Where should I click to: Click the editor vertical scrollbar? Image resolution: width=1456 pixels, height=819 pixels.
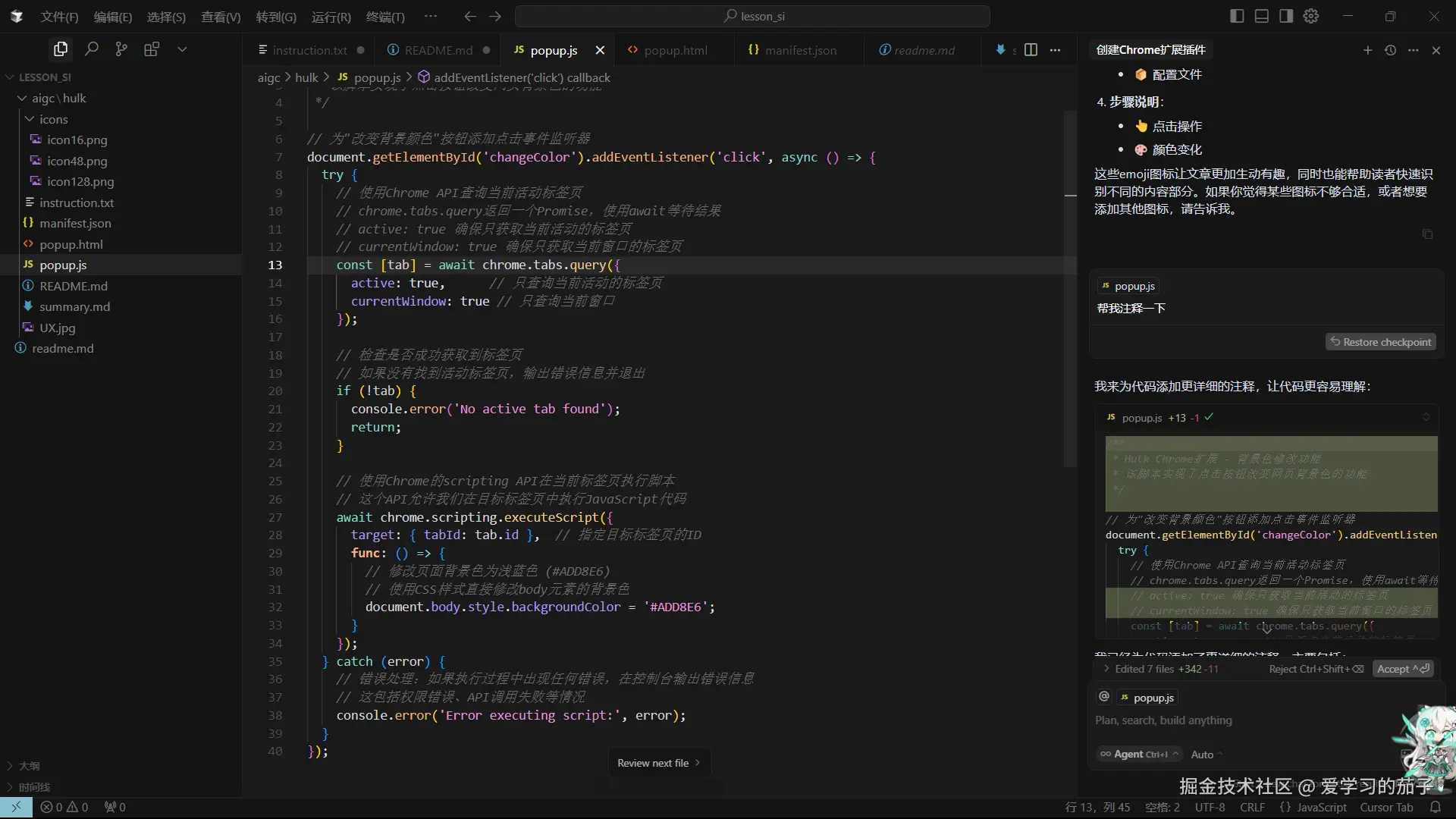pyautogui.click(x=1070, y=288)
